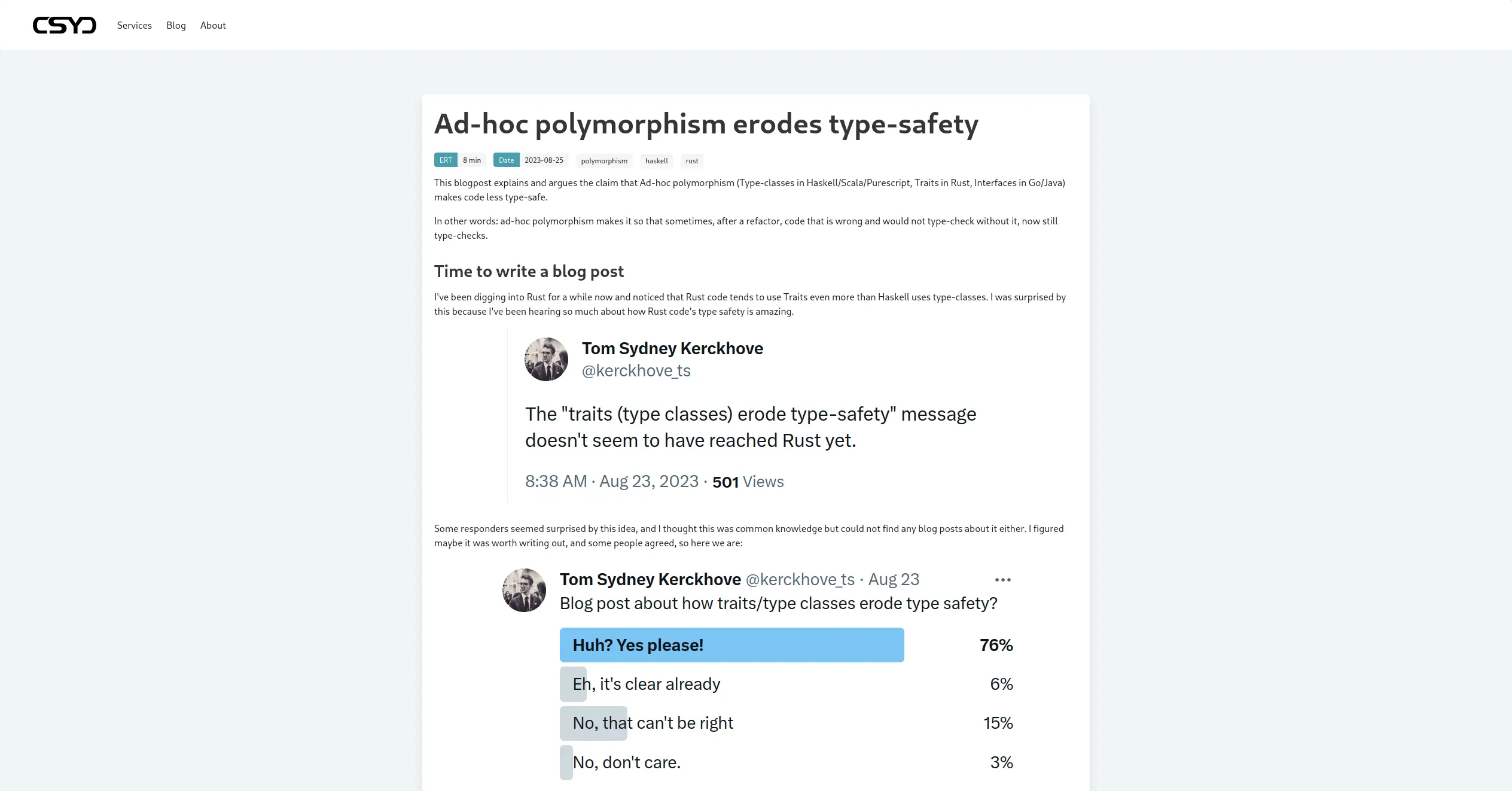This screenshot has height=791, width=1512.
Task: Select the polymorphism tag
Action: (x=604, y=160)
